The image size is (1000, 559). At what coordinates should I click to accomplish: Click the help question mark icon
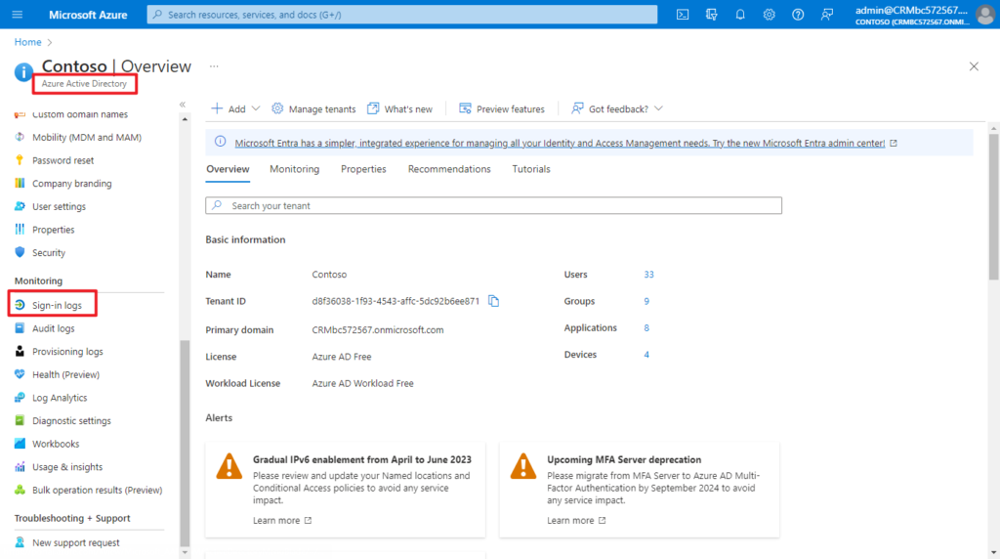[798, 15]
